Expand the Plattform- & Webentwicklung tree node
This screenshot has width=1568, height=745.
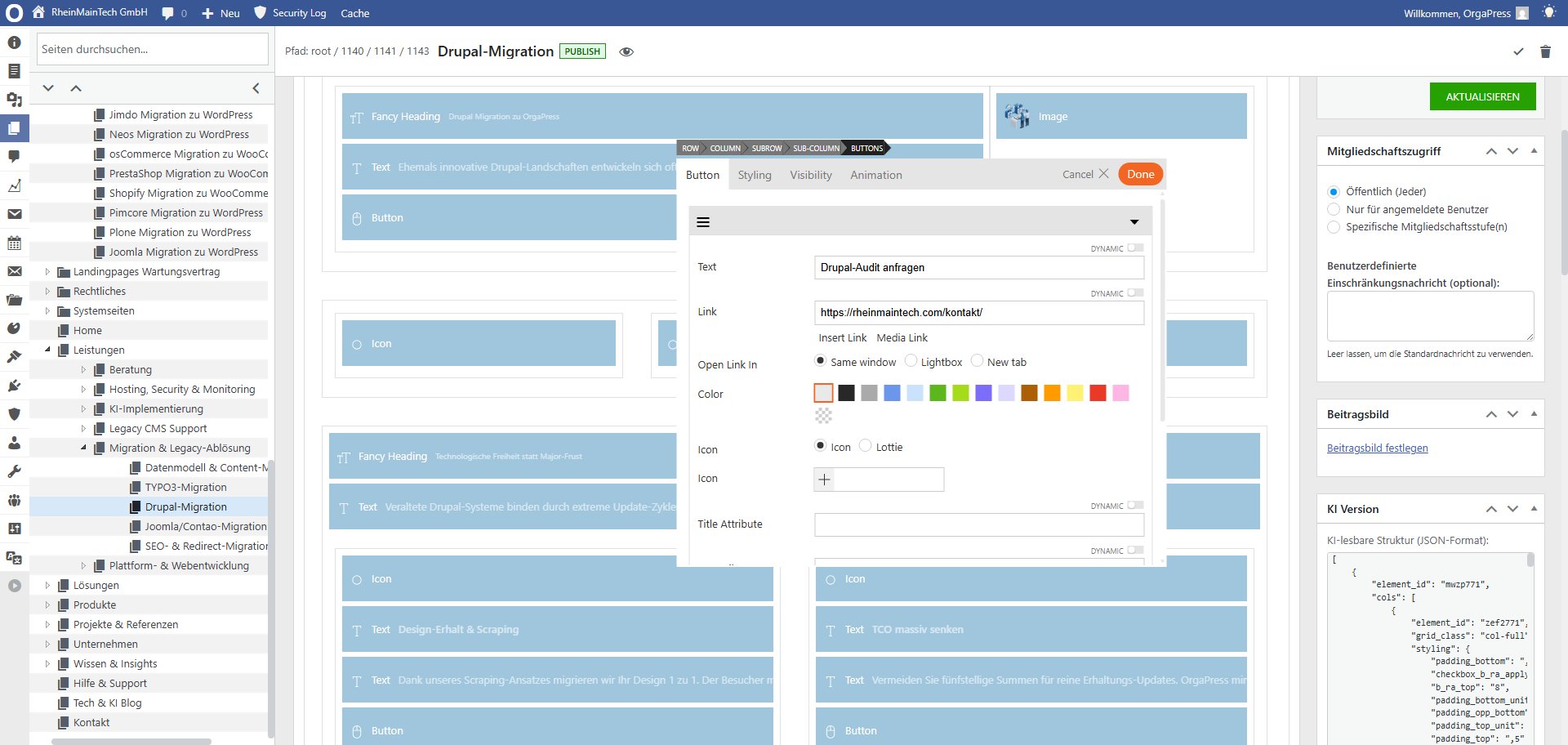tap(83, 566)
